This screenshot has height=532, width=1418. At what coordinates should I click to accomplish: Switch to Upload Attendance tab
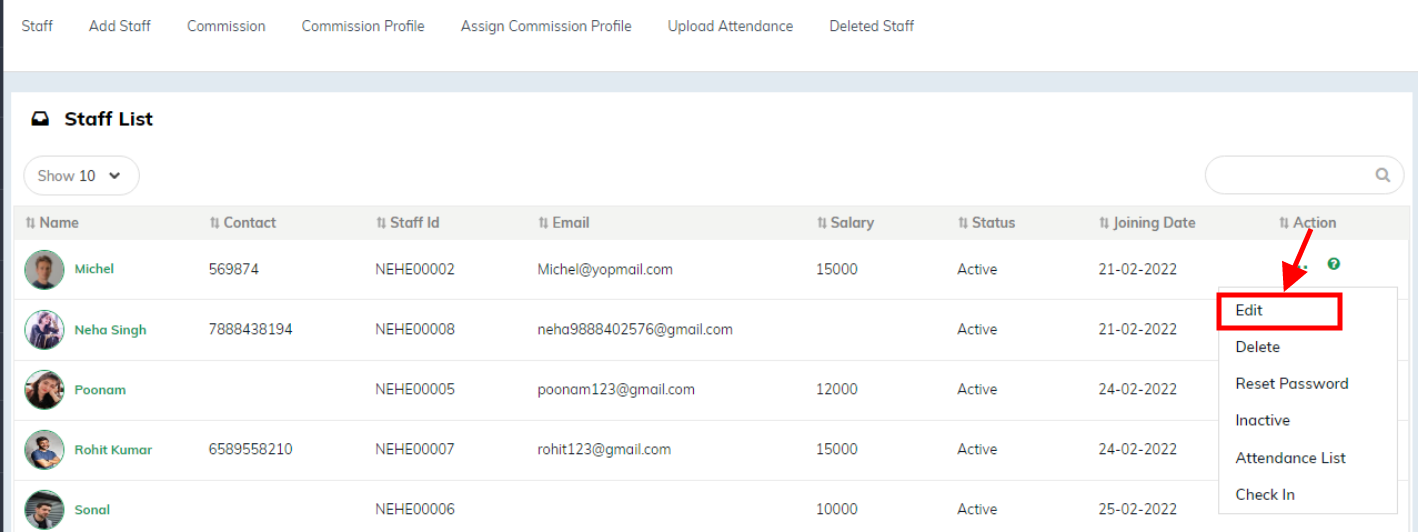click(730, 26)
